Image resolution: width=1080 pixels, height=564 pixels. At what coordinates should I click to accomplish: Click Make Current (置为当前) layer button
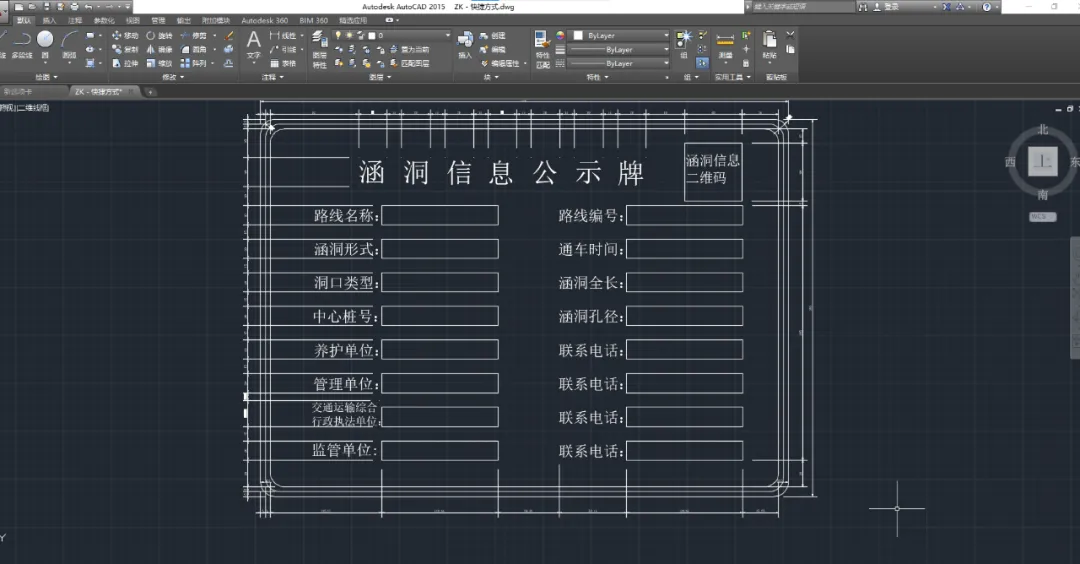pos(409,49)
